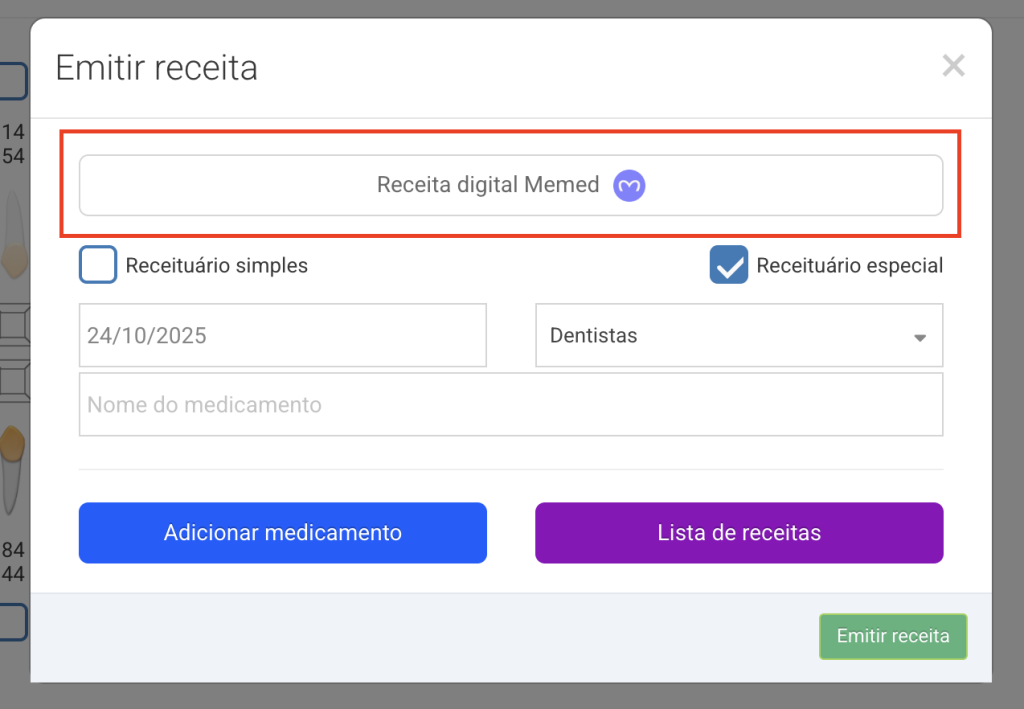Viewport: 1024px width, 709px height.
Task: Click the lower tooth surface diagram
Action: tap(14, 380)
